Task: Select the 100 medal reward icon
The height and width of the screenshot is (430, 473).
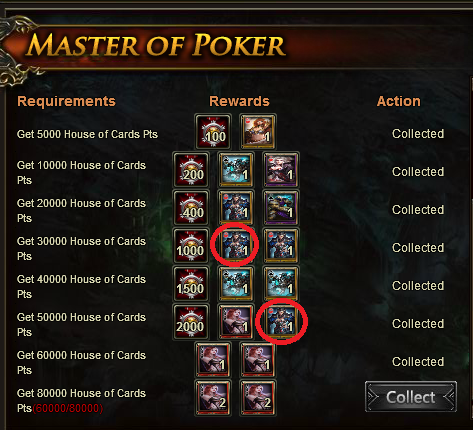Action: [x=213, y=131]
